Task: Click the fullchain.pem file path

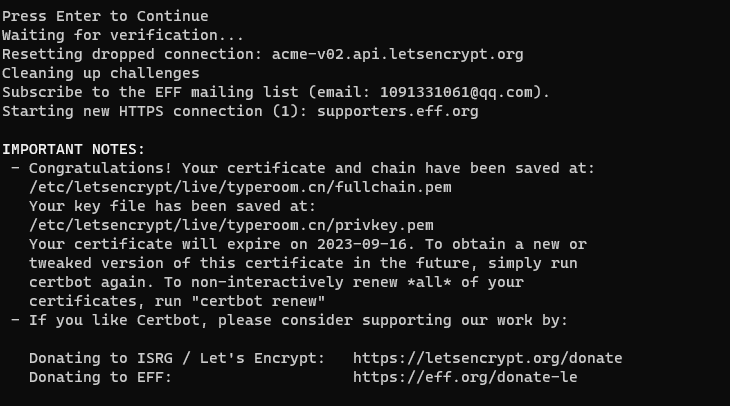Action: tap(240, 187)
